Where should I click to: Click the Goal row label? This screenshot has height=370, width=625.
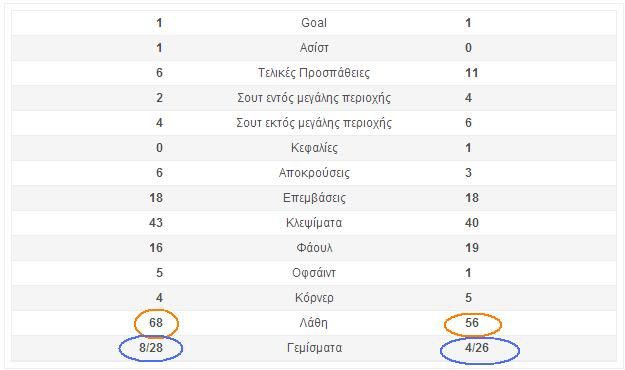tap(314, 23)
